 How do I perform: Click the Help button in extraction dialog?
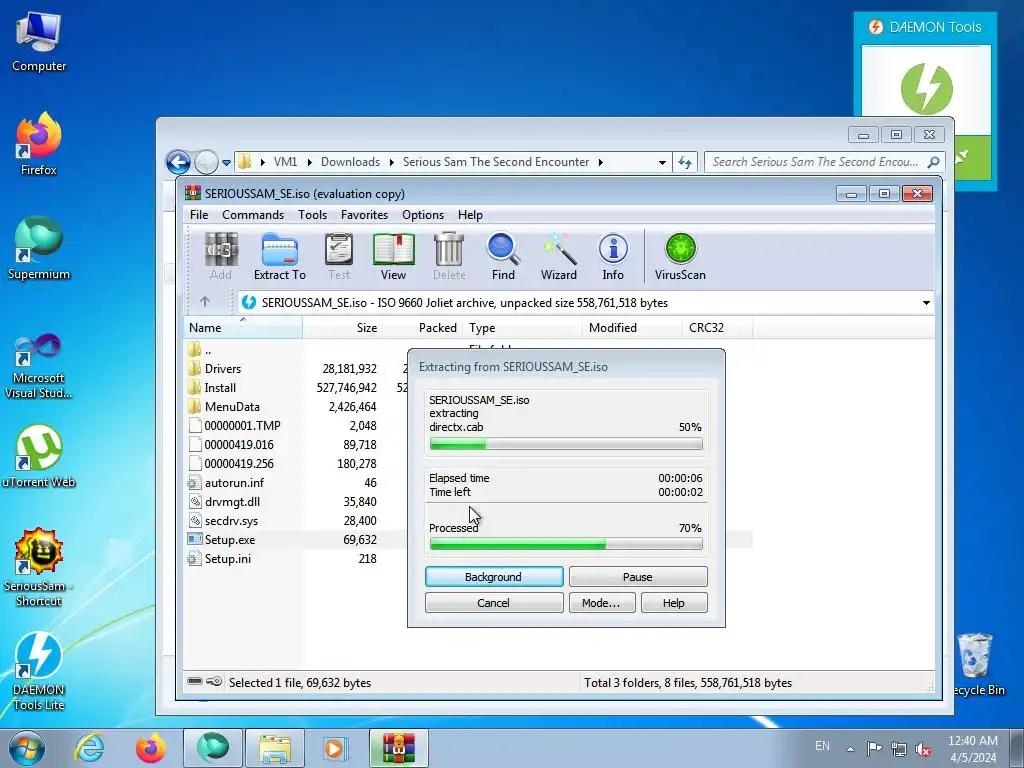[673, 603]
